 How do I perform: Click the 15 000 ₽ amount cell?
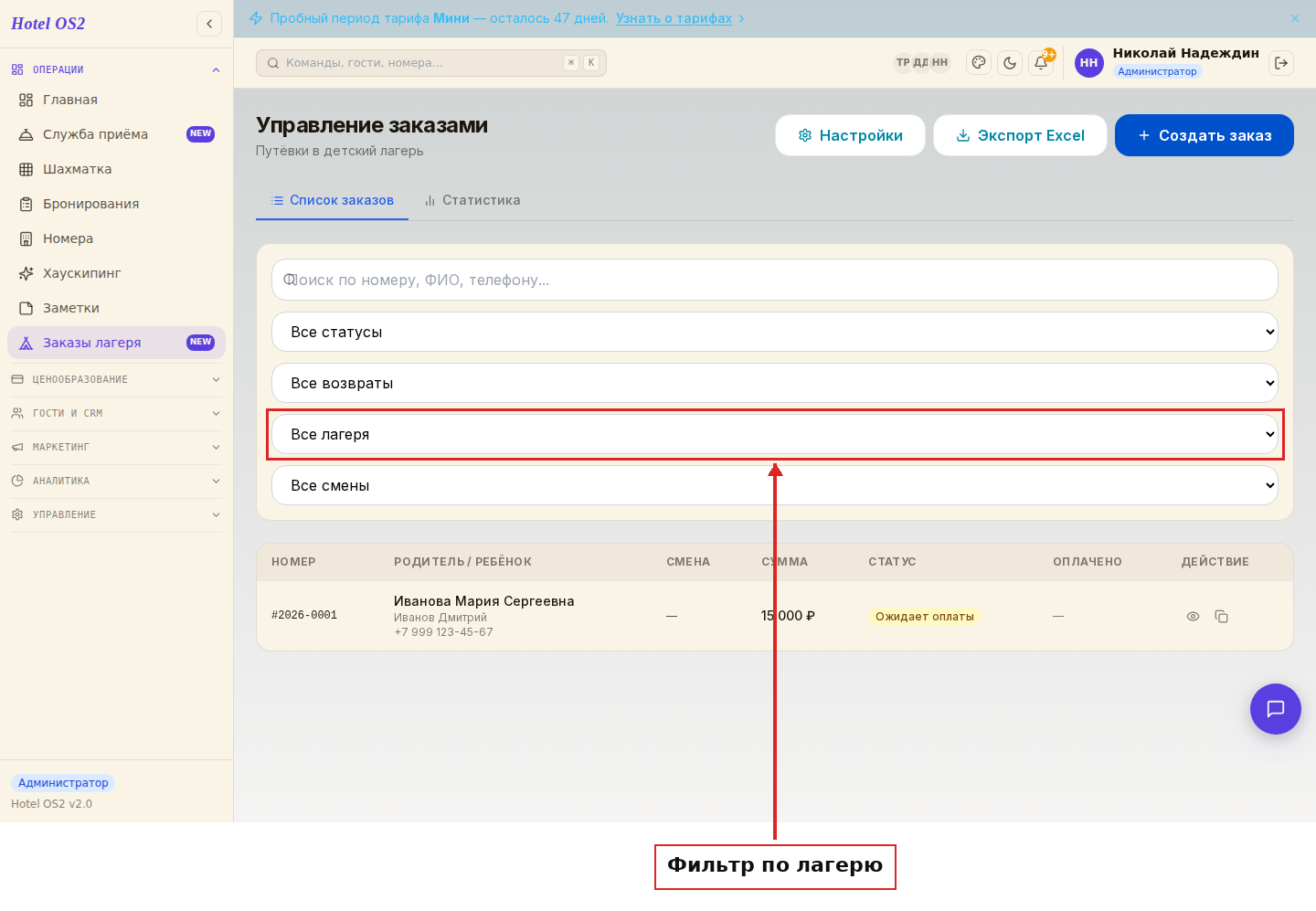click(788, 616)
